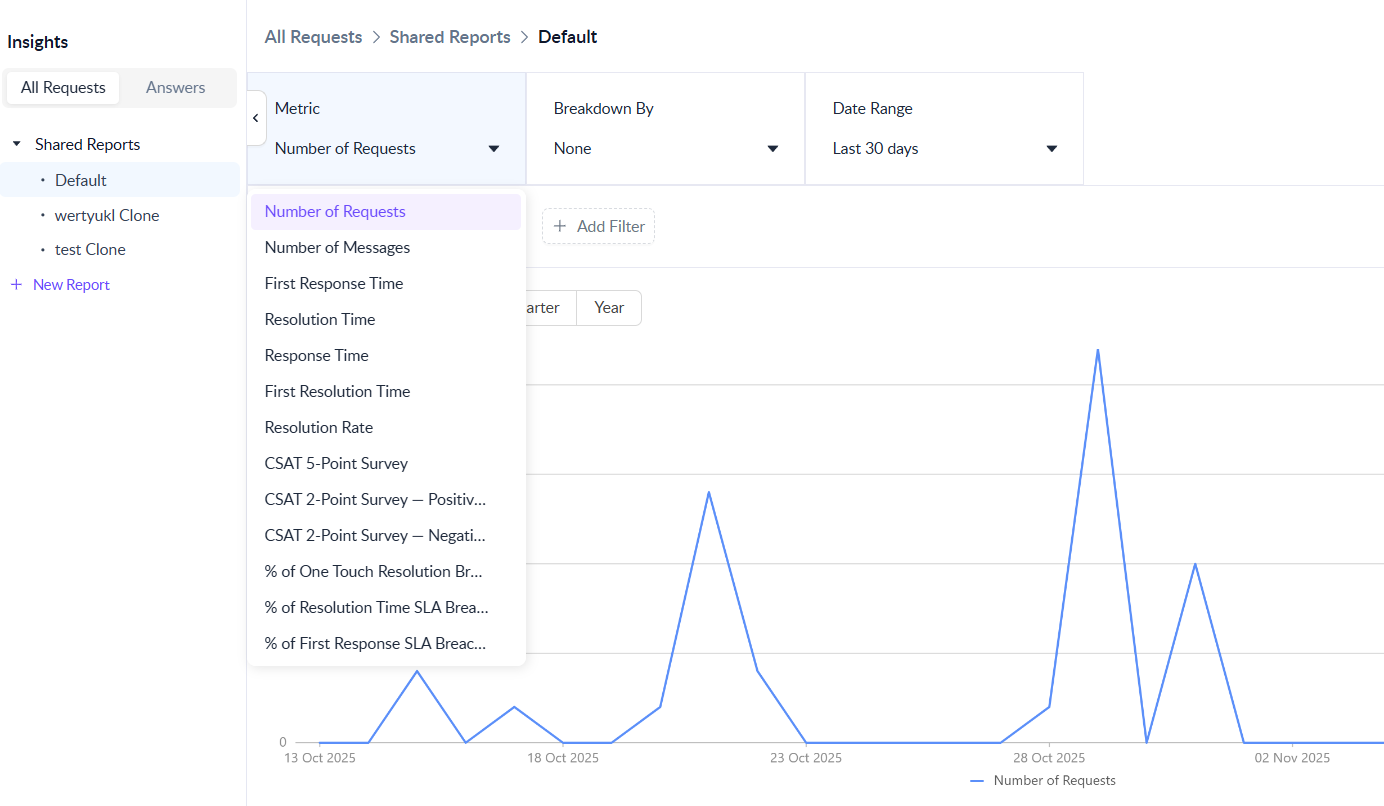Viewport: 1384px width, 806px height.
Task: Go to Shared Reports in the breadcrumb
Action: pyautogui.click(x=450, y=37)
